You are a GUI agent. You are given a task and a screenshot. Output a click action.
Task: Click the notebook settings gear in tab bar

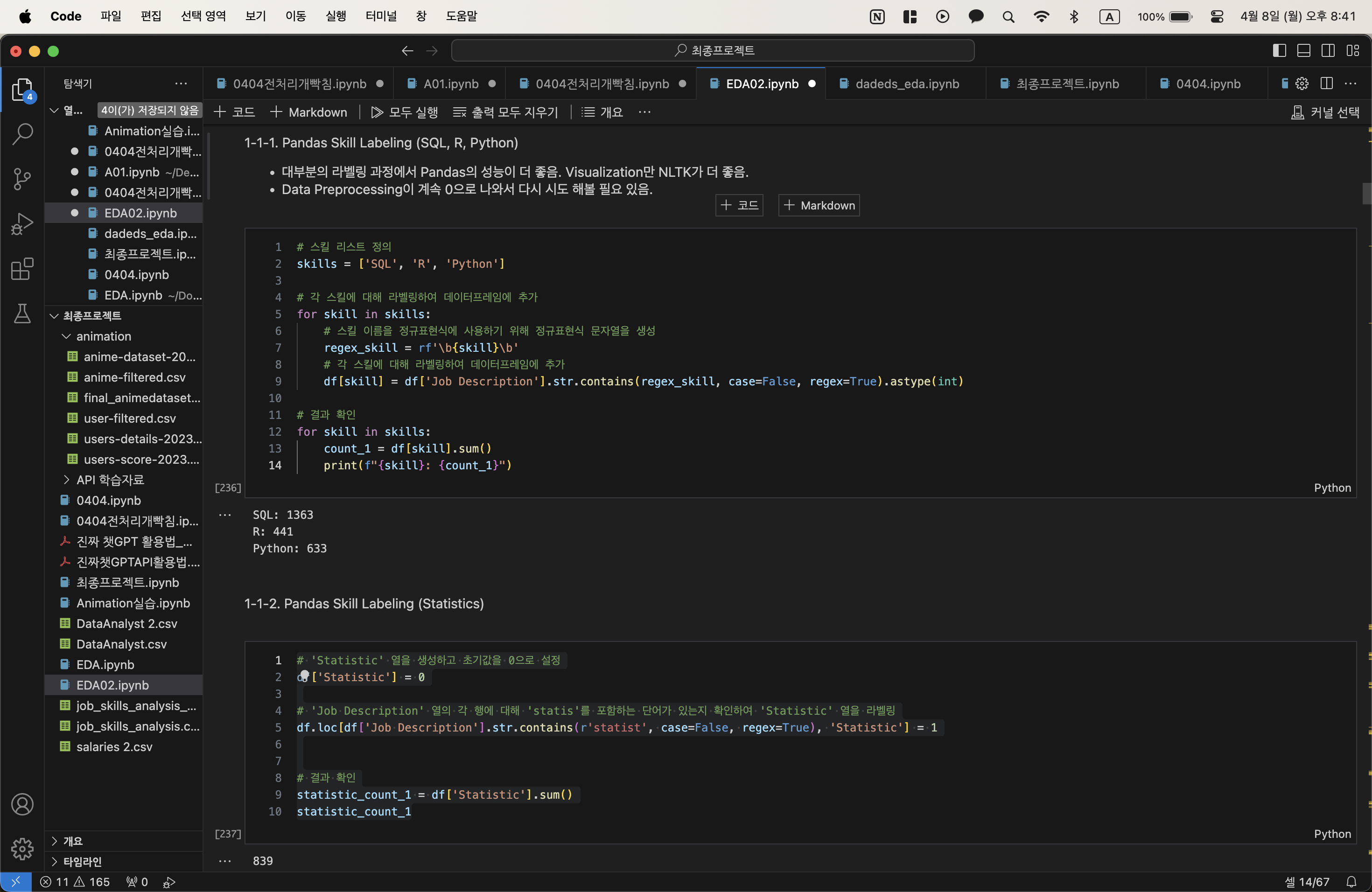click(x=1302, y=84)
